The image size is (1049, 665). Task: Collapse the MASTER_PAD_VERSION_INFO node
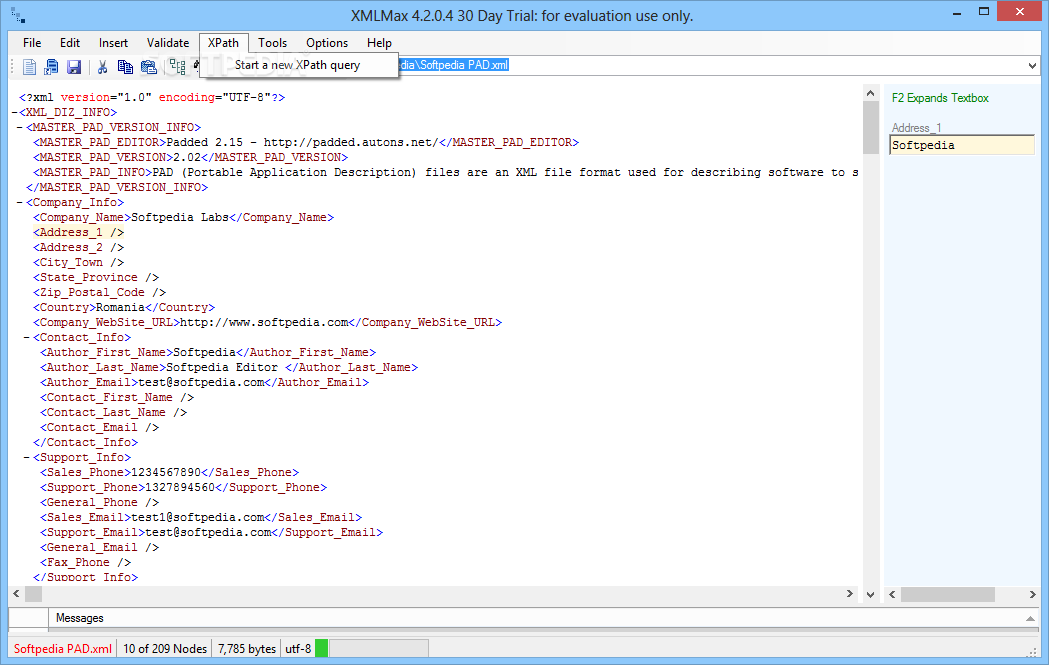20,127
